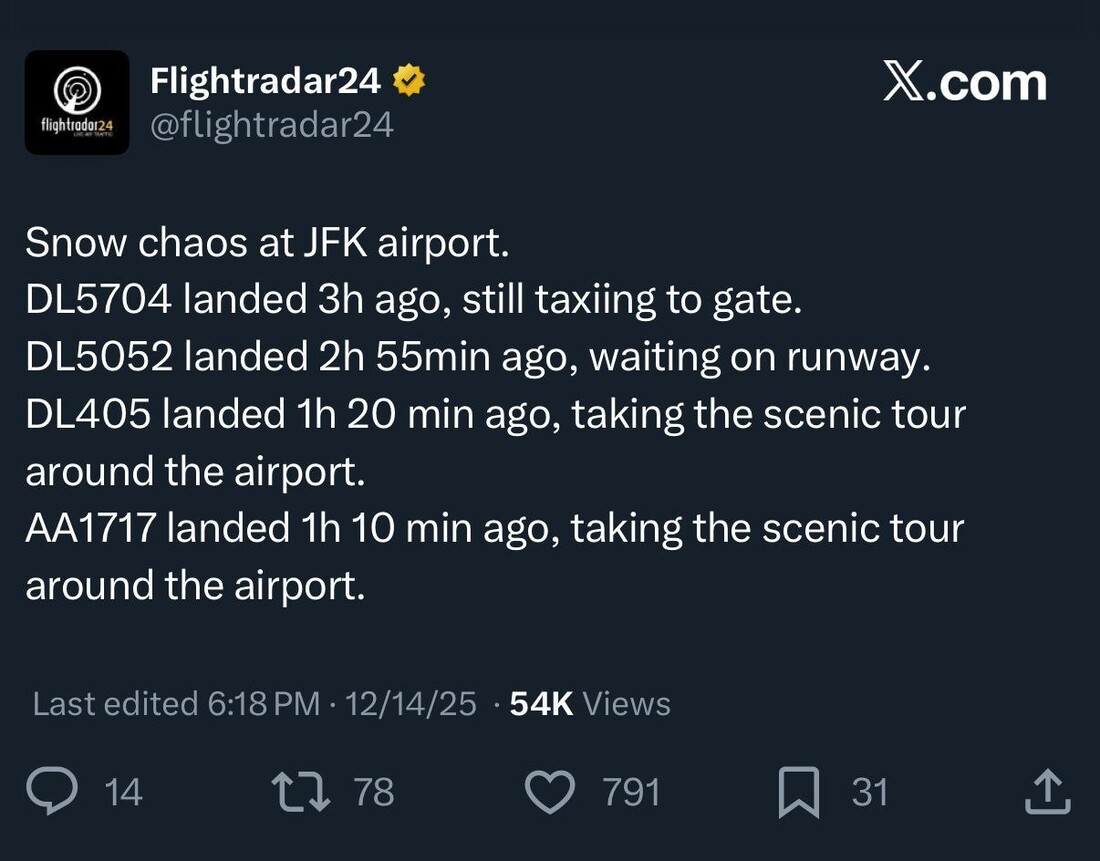Click the 12/14/25 post date
The image size is (1100, 861).
click(410, 704)
